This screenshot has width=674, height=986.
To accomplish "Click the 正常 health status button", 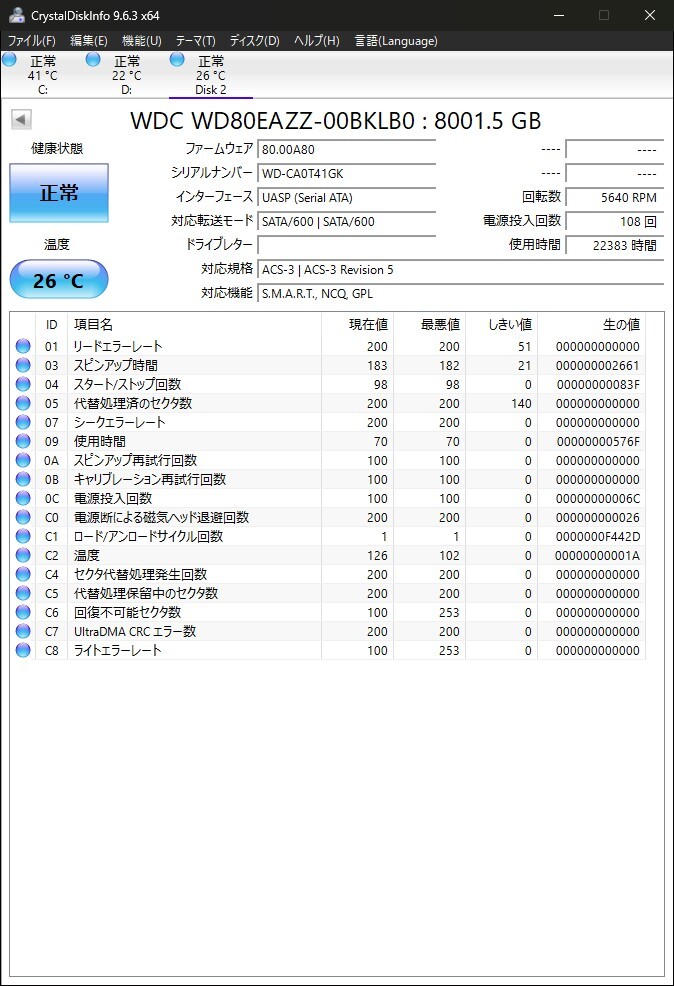I will [x=59, y=193].
